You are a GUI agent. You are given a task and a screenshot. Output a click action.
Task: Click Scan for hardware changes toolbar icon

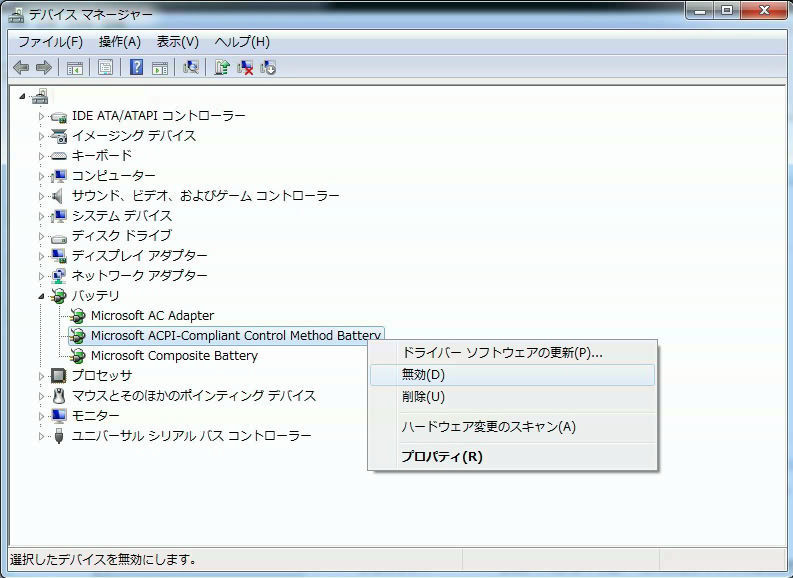pyautogui.click(x=191, y=67)
